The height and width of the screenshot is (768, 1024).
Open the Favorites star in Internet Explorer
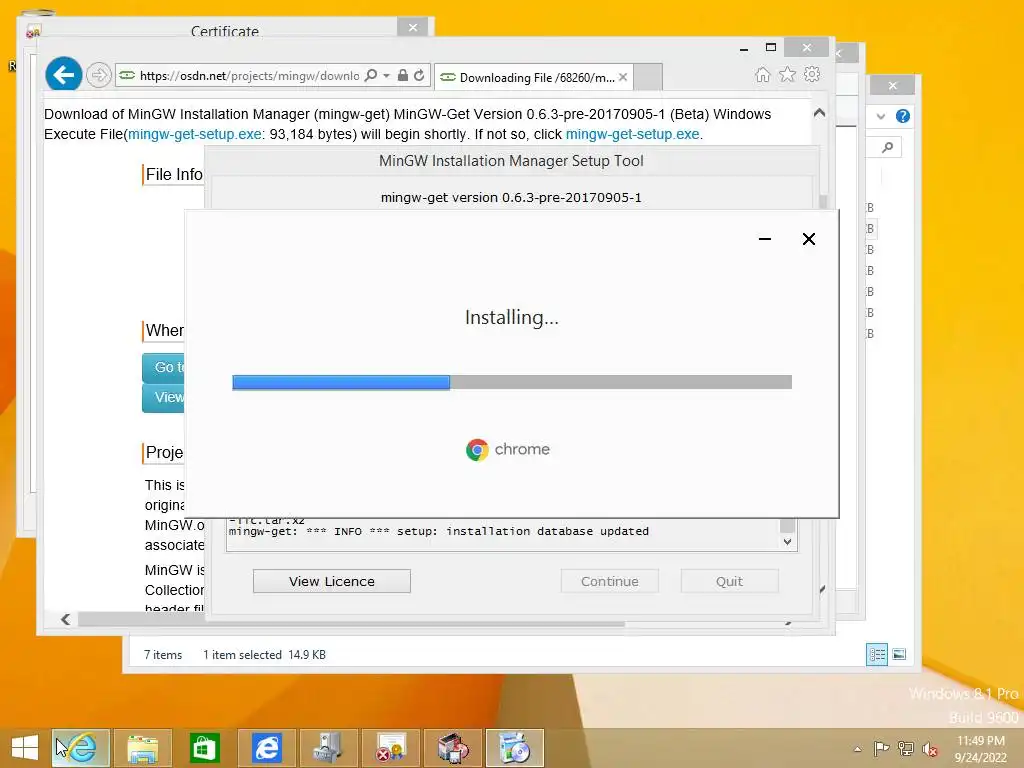[x=788, y=74]
